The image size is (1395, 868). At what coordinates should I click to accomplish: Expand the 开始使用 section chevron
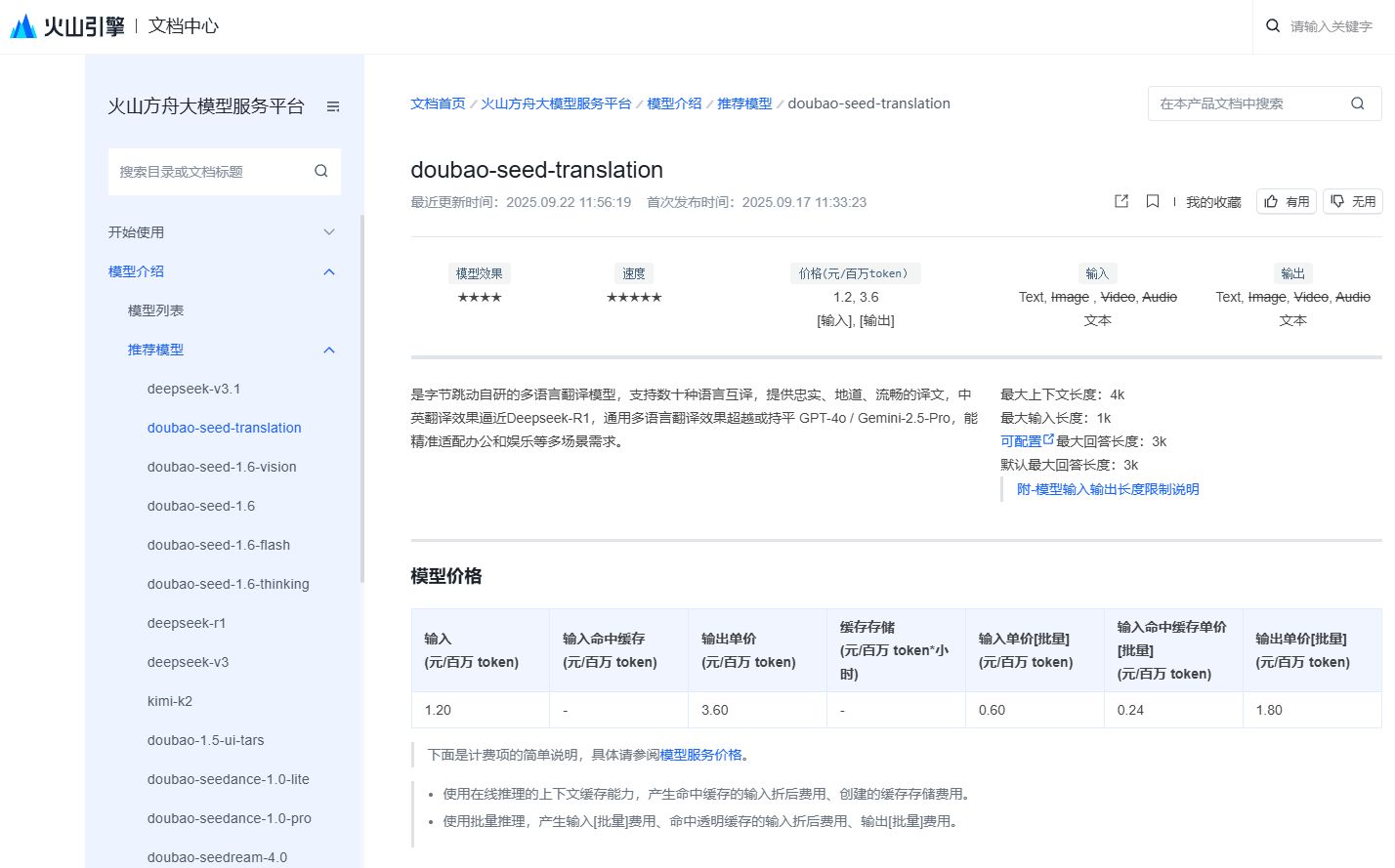tap(329, 232)
